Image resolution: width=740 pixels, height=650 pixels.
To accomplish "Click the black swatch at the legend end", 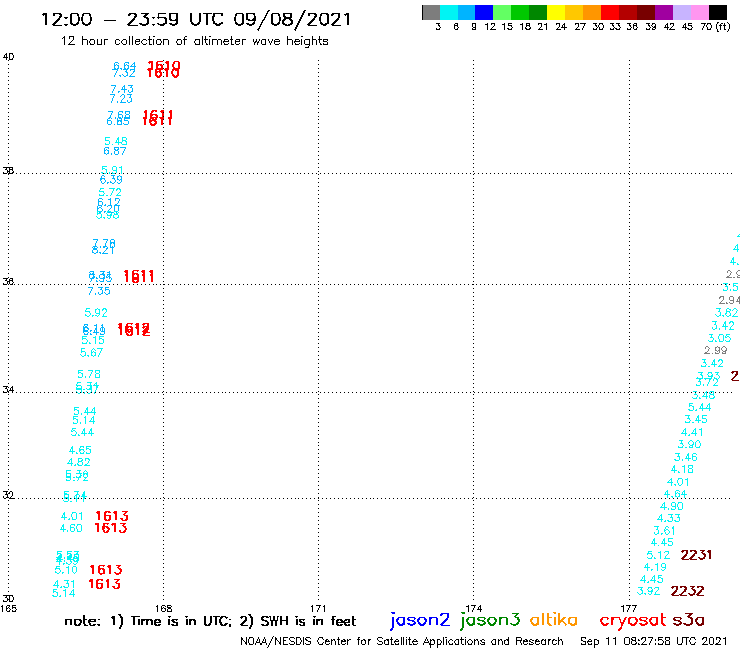I will 718,12.
